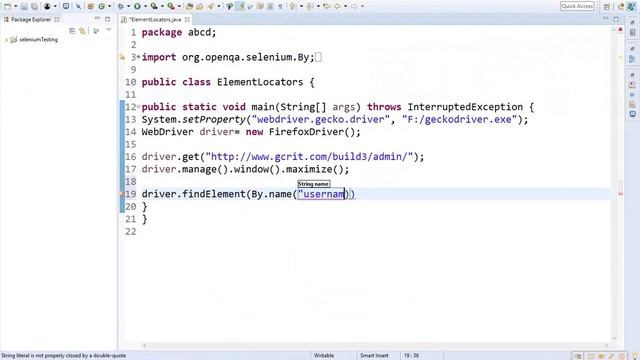
Task: Expand the Debug configurations dropdown arrow
Action: coord(129,7)
